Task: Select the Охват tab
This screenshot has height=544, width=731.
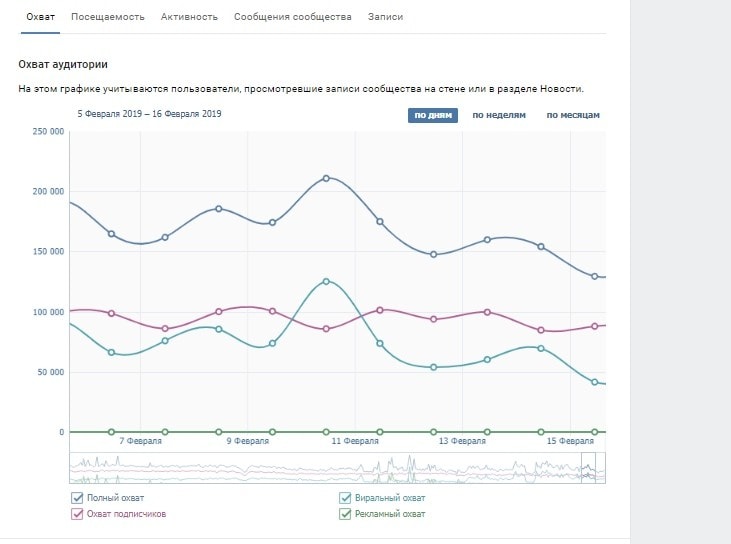Action: (41, 17)
